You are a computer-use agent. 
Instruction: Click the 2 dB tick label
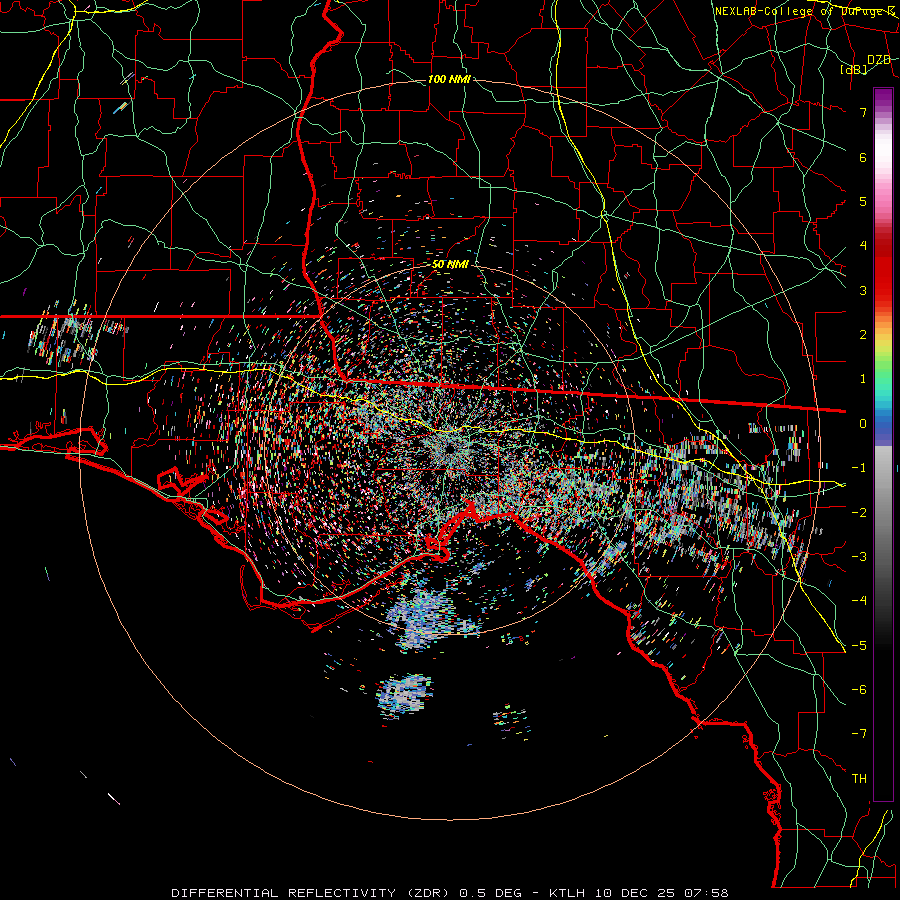tap(863, 335)
